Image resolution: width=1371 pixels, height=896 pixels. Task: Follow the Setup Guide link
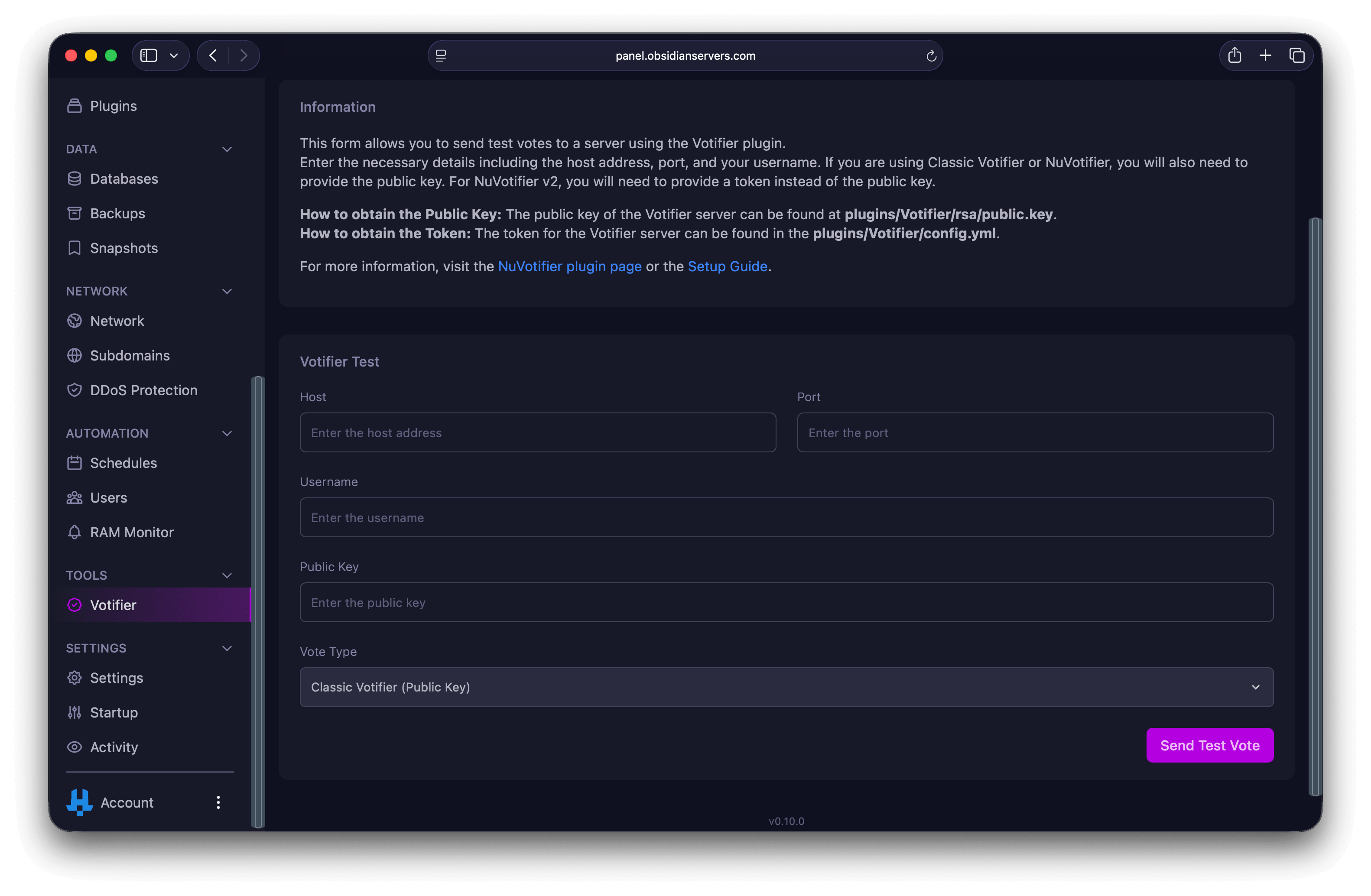point(727,266)
